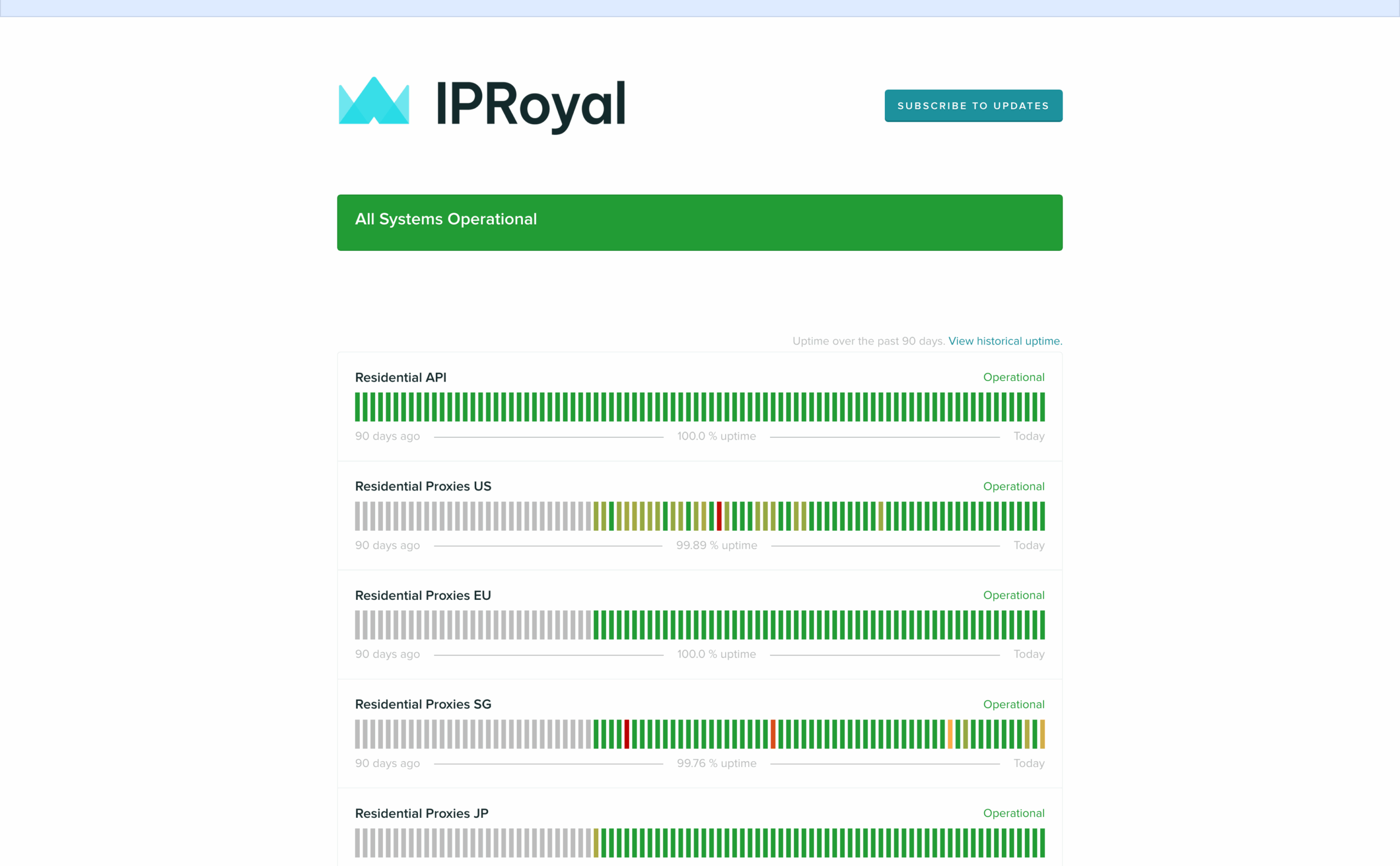This screenshot has height=866, width=1400.
Task: Click 100.0 % uptime under Residential Proxies EU
Action: pos(716,654)
